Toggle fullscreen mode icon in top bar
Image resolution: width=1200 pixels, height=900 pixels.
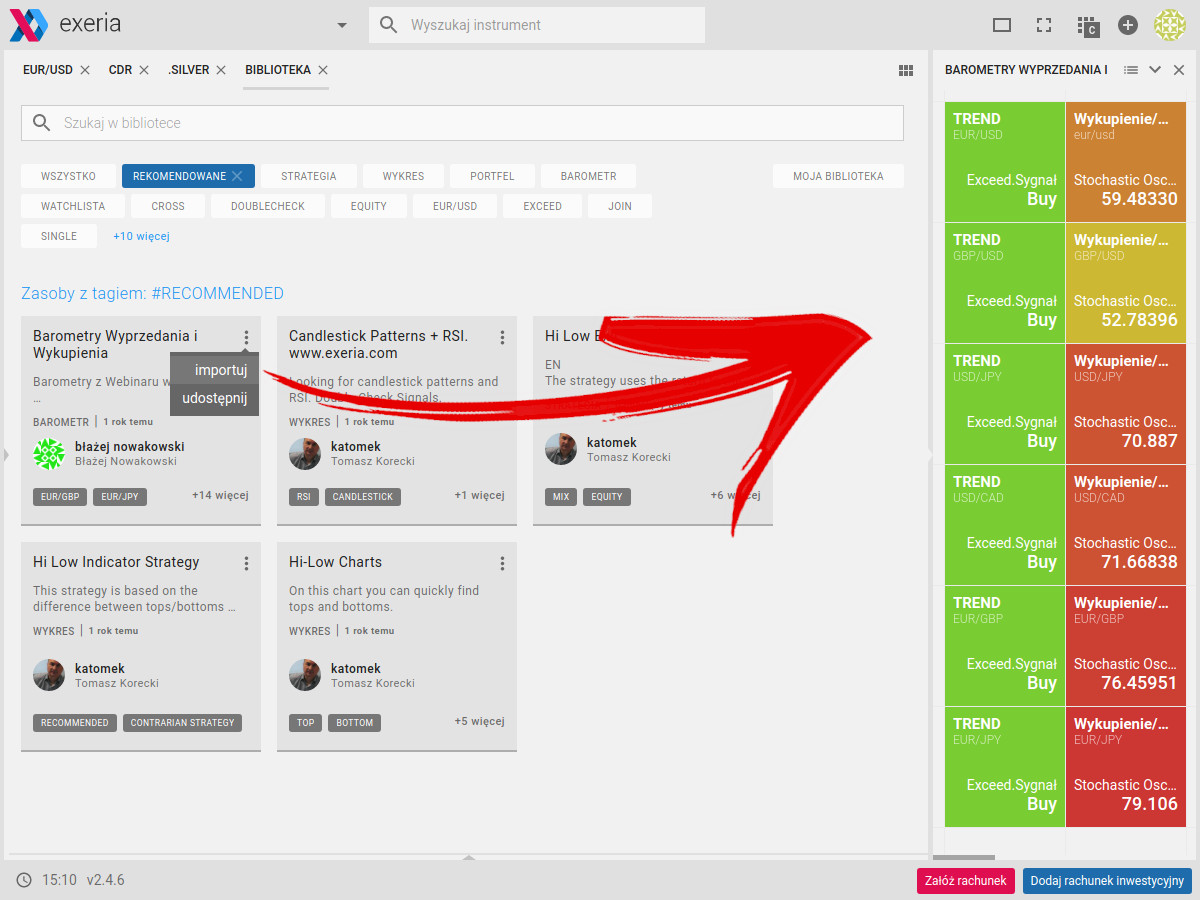(1044, 25)
